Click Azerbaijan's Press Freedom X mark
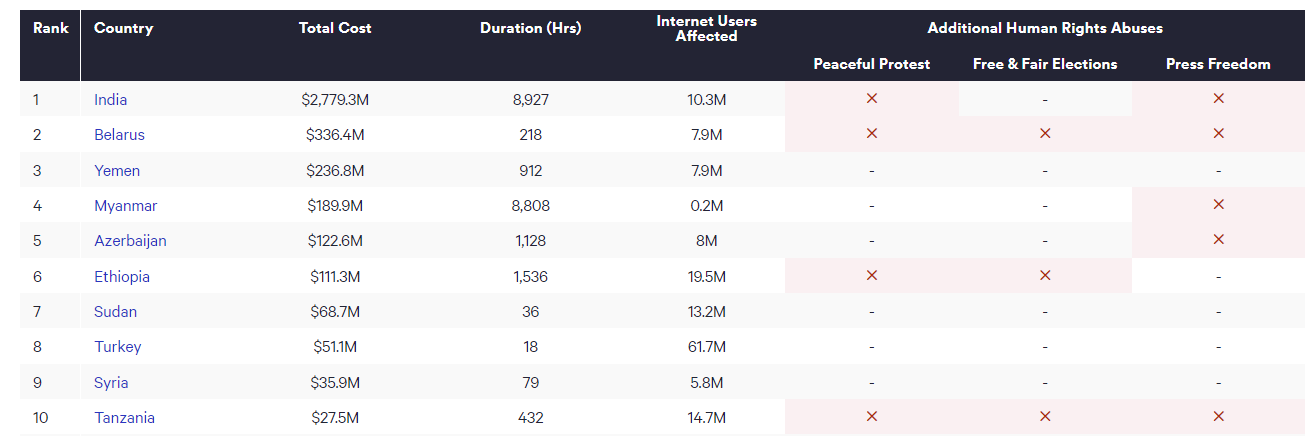The image size is (1312, 436). click(1218, 240)
